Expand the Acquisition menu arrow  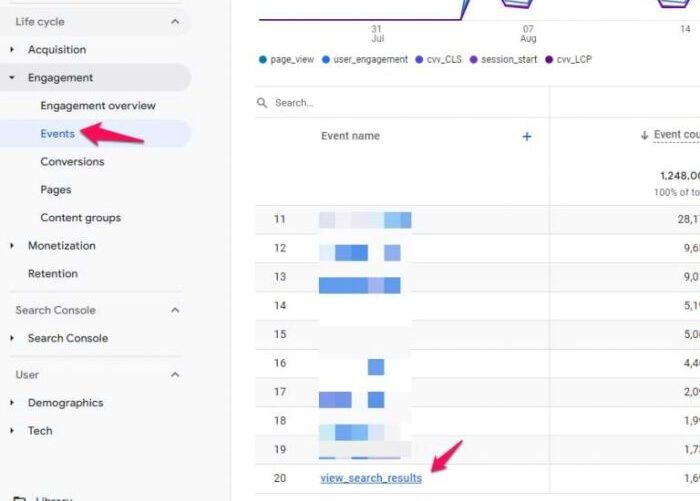coord(12,50)
